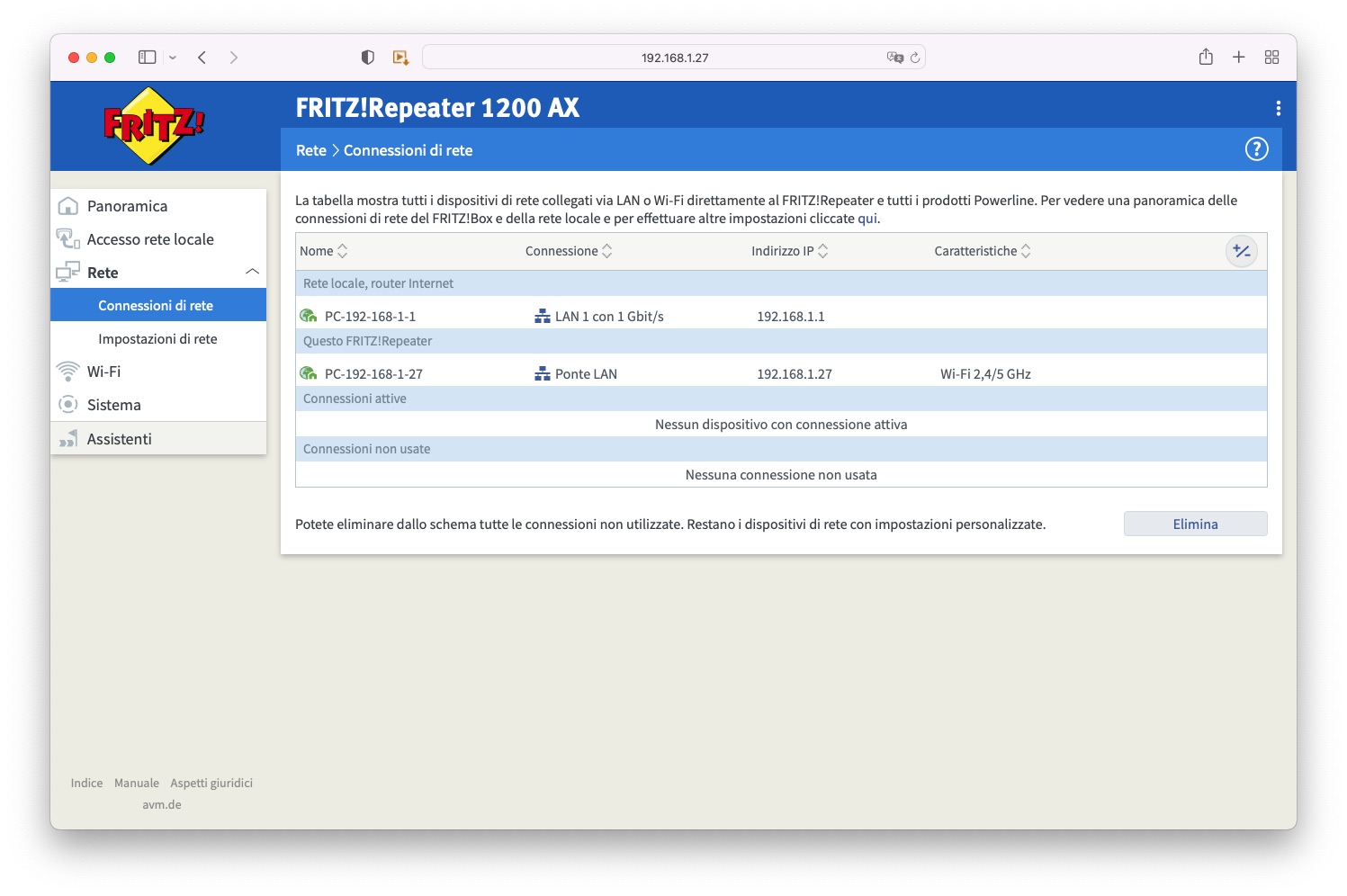Go back with the browser back arrow
1347x896 pixels.
[x=202, y=57]
